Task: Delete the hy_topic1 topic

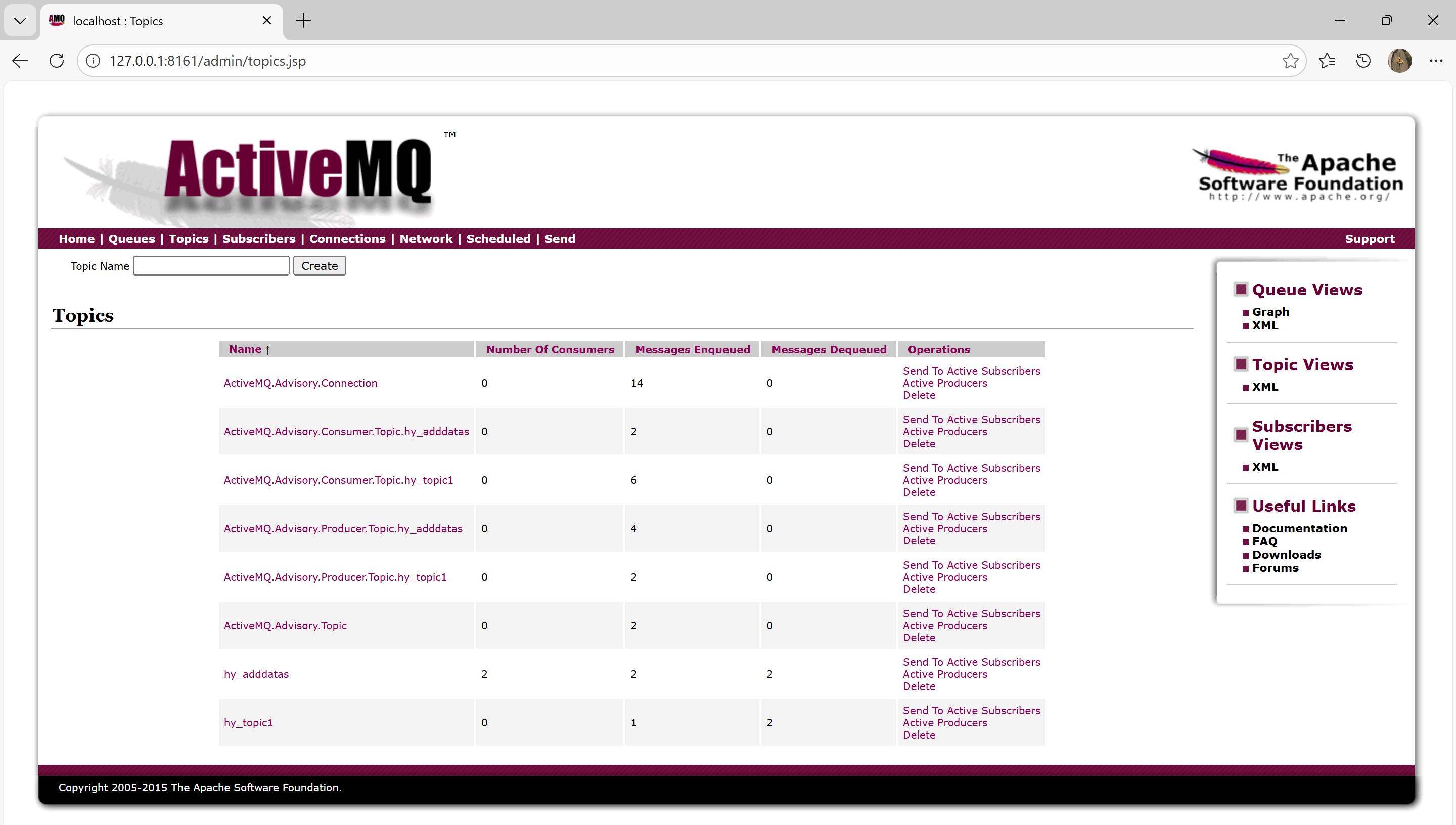Action: (919, 735)
